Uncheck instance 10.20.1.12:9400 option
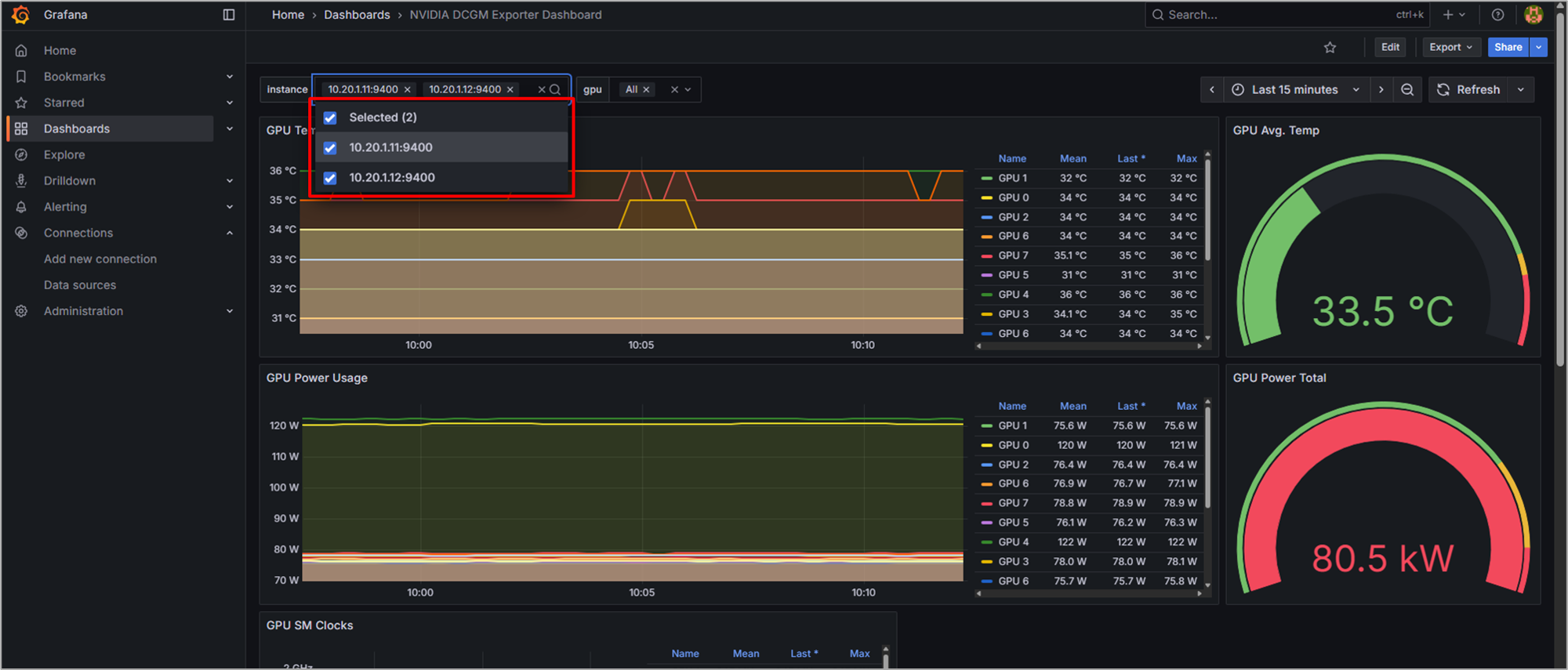 330,178
